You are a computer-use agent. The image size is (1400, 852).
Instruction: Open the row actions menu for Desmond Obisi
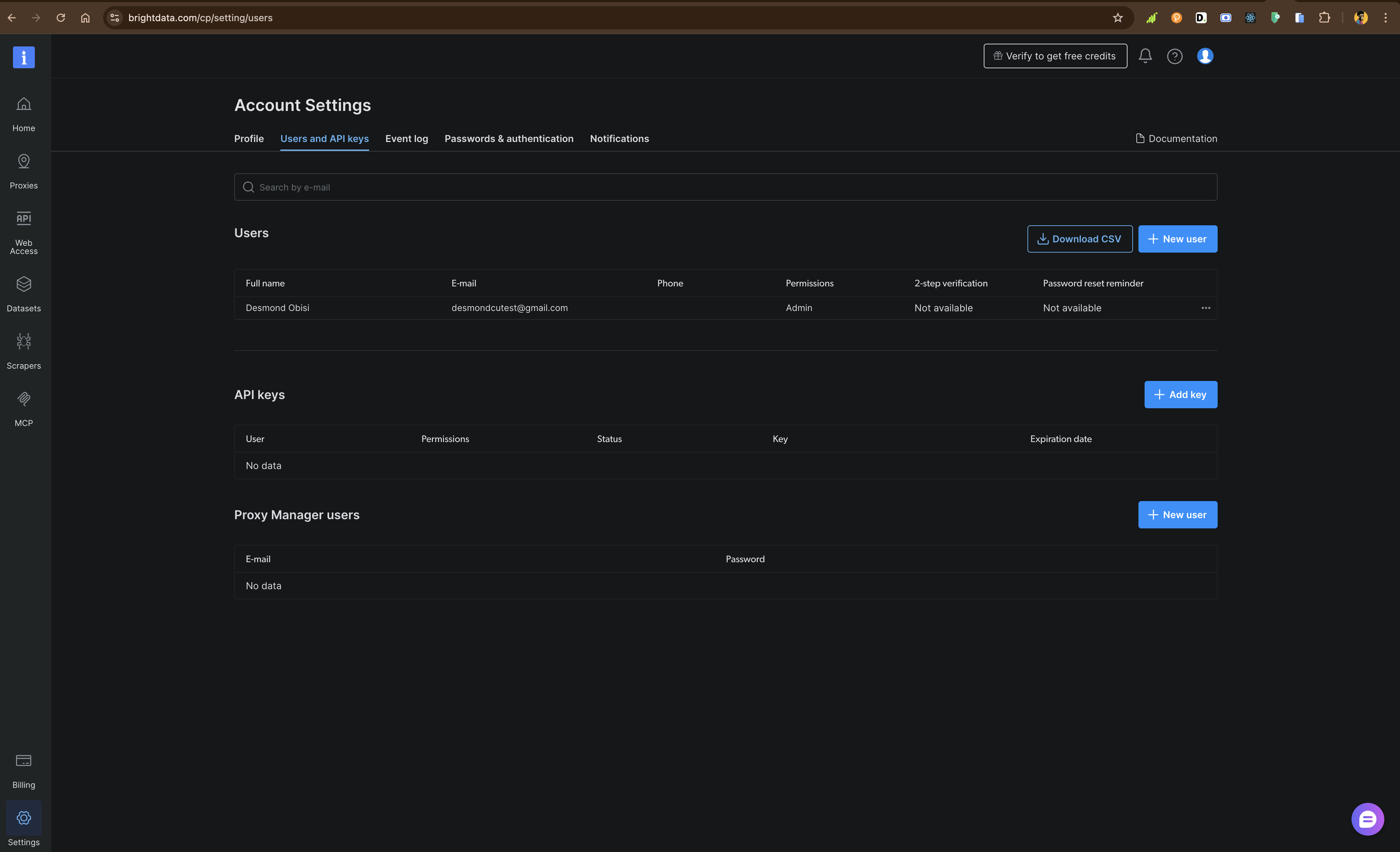pyautogui.click(x=1206, y=308)
